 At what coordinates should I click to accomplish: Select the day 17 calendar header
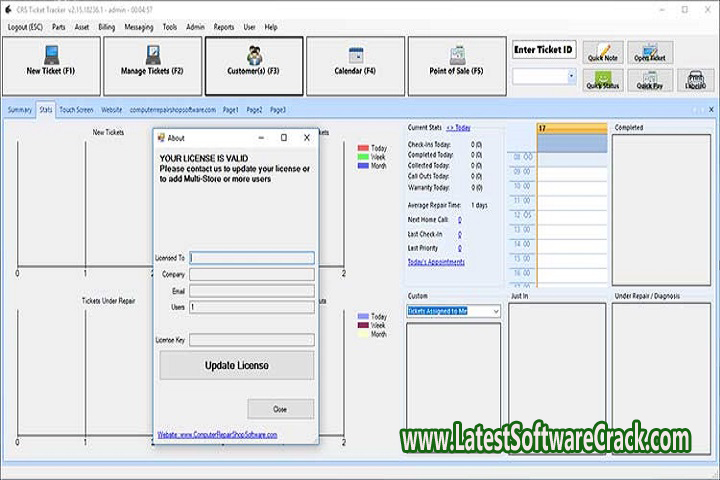pyautogui.click(x=572, y=128)
